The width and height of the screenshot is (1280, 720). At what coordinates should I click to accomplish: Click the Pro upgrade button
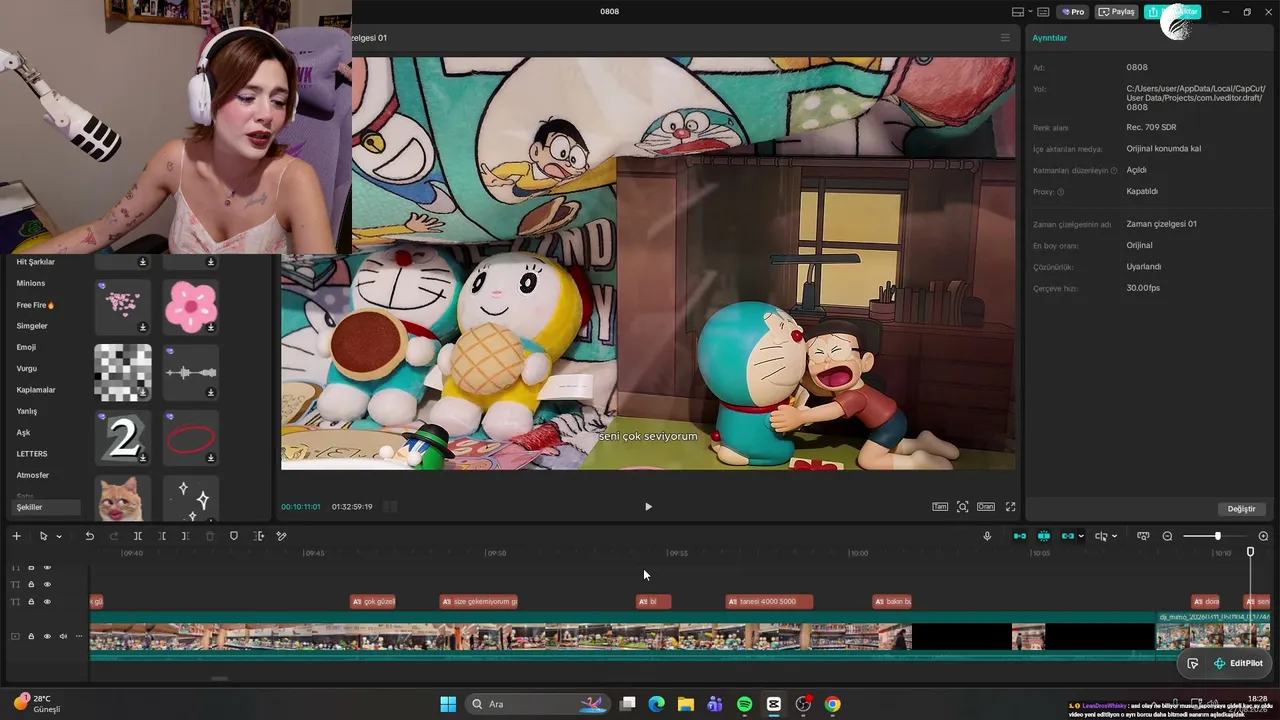(1074, 12)
